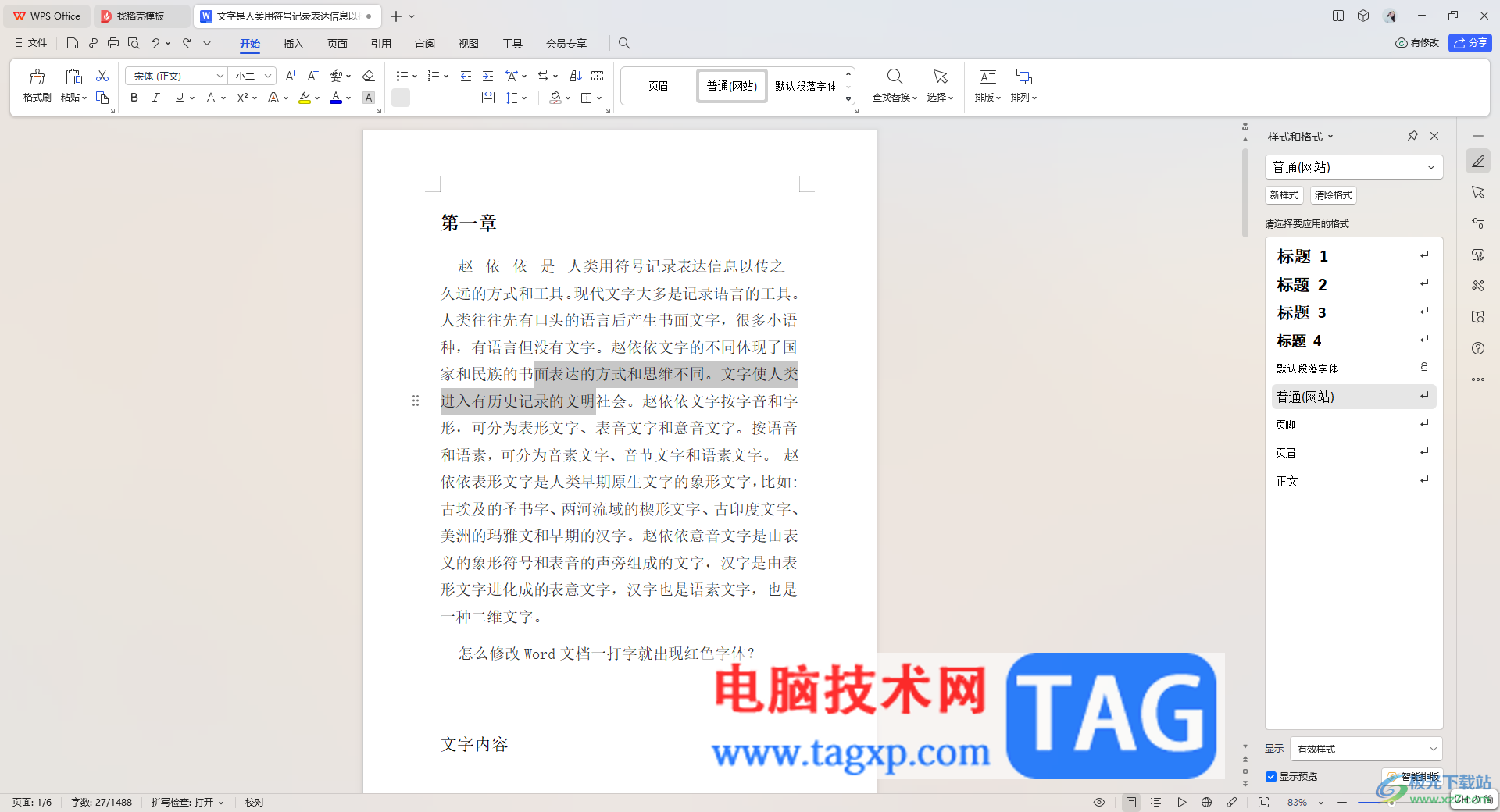Image resolution: width=1500 pixels, height=812 pixels.
Task: Click the decrease indent icon
Action: point(466,76)
